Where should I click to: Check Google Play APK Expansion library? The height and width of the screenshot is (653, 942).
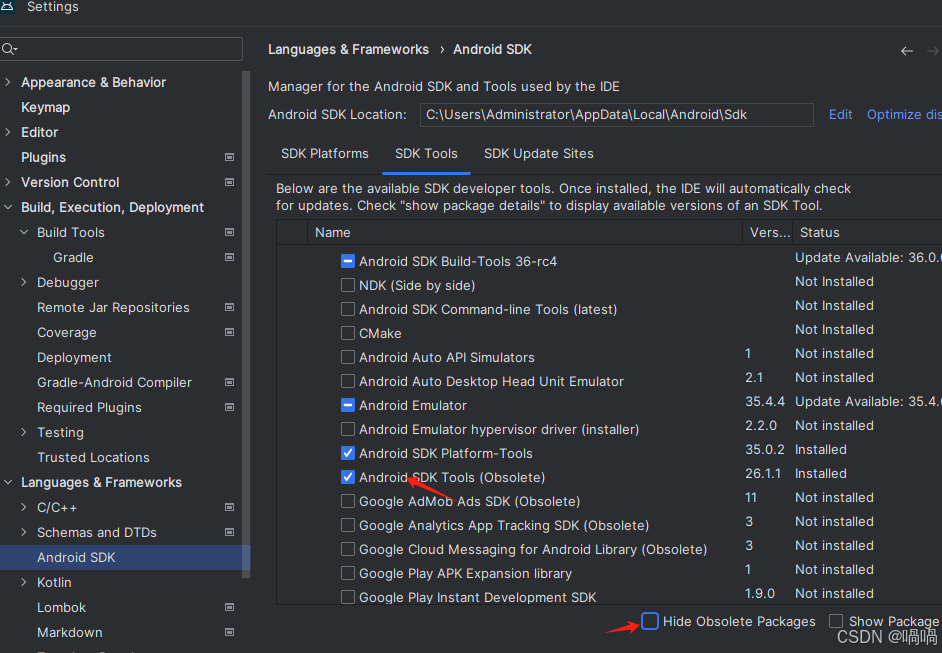[x=348, y=574]
